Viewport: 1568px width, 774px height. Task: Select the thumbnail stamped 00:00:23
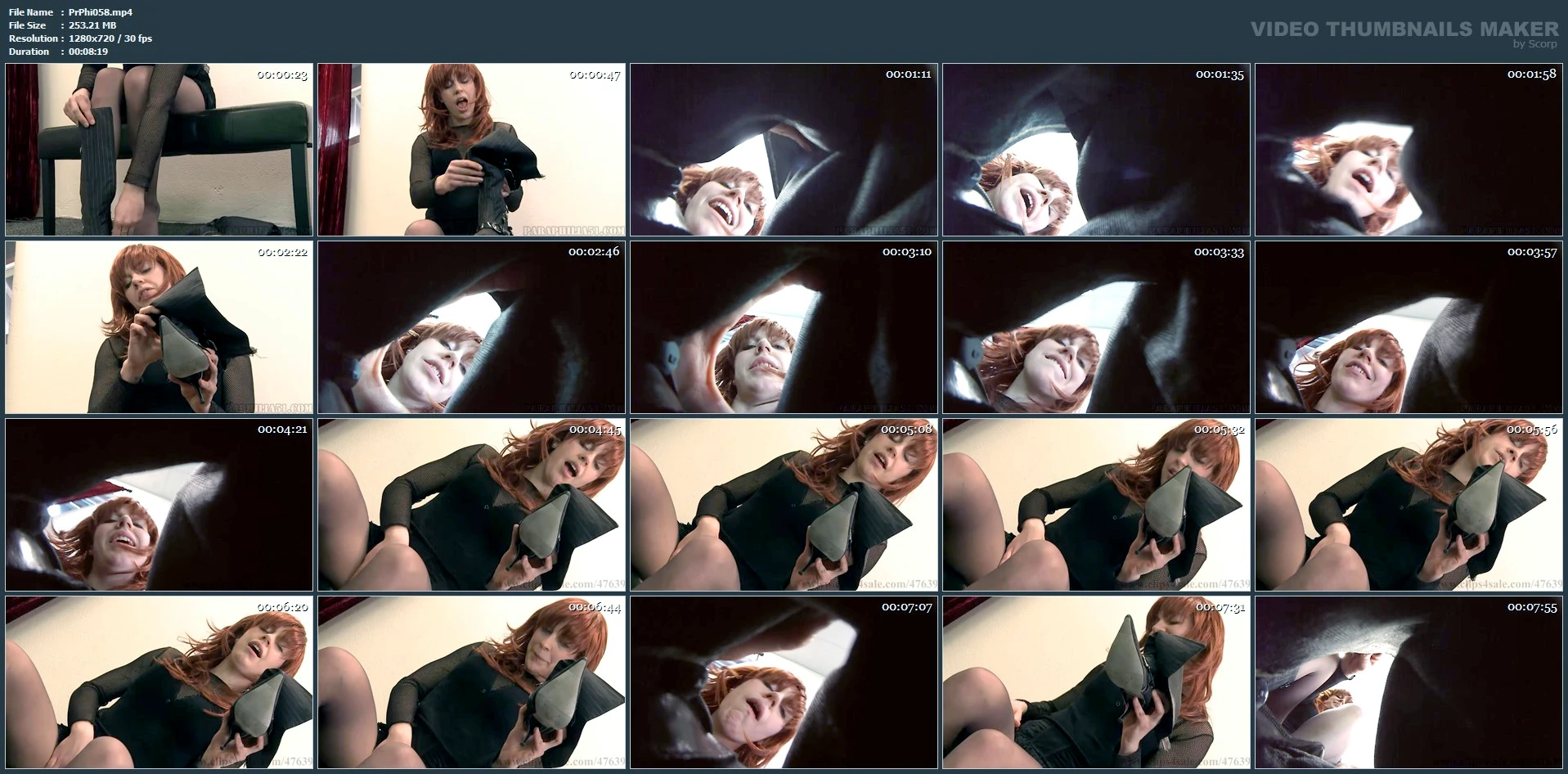click(x=159, y=150)
